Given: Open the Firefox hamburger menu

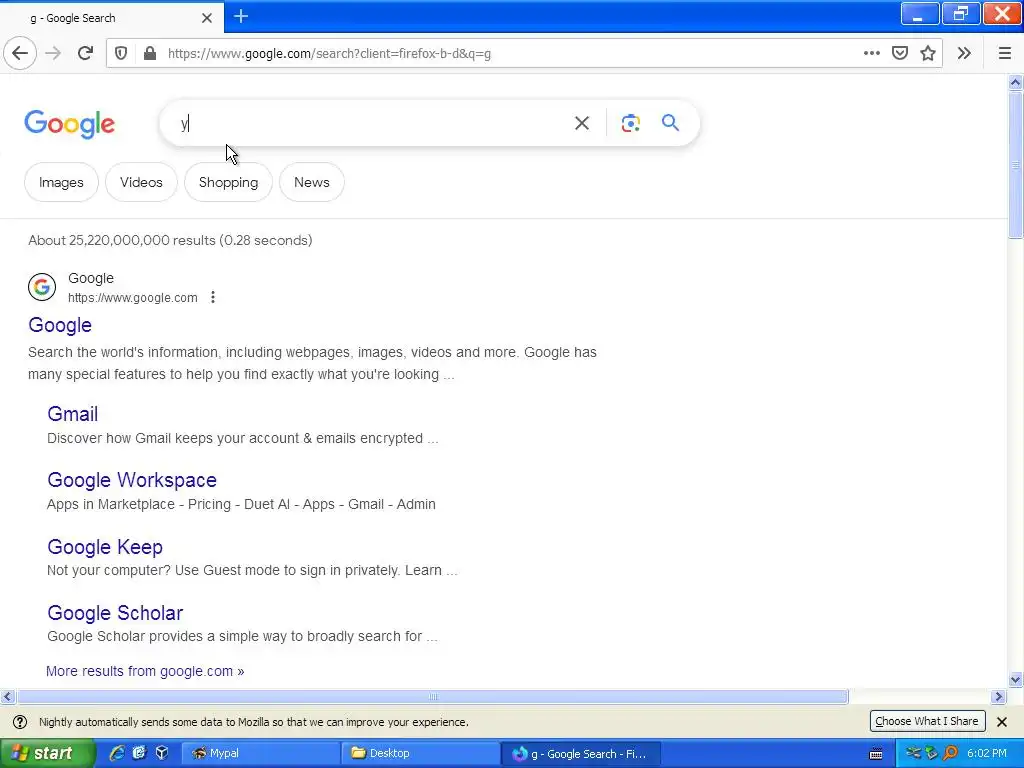Looking at the screenshot, I should click(1004, 53).
